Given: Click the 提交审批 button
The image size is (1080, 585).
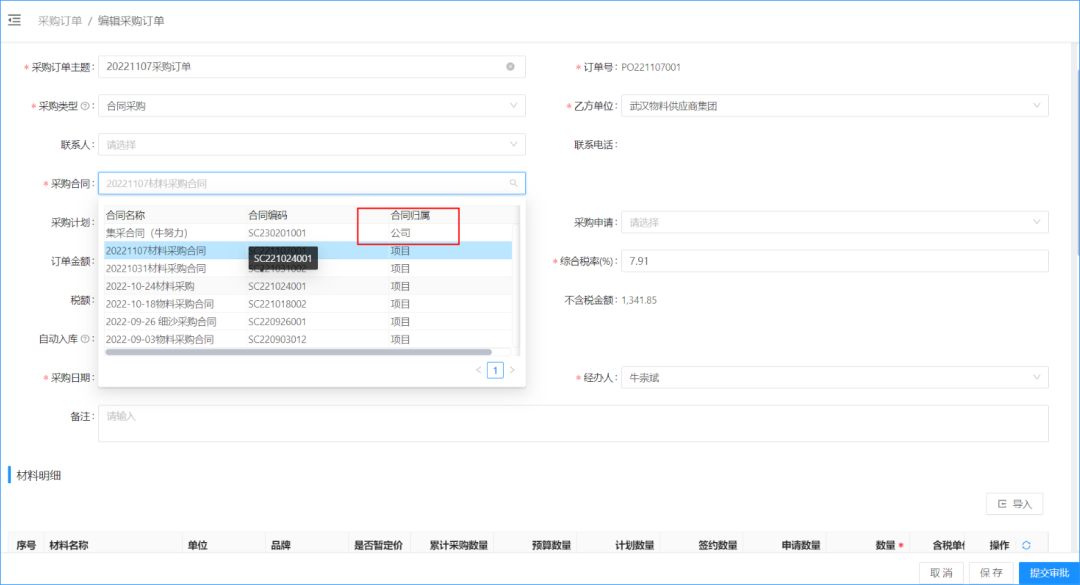Looking at the screenshot, I should 1049,573.
